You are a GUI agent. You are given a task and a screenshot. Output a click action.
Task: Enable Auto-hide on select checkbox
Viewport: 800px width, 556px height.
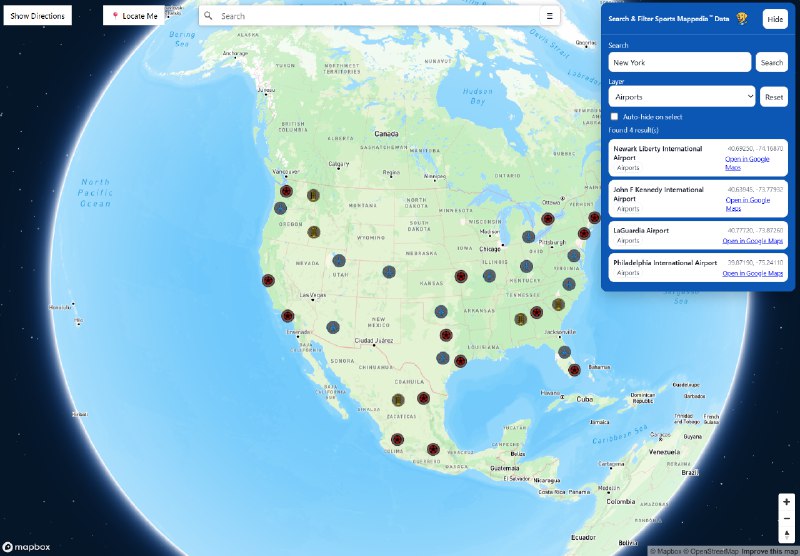pyautogui.click(x=615, y=117)
